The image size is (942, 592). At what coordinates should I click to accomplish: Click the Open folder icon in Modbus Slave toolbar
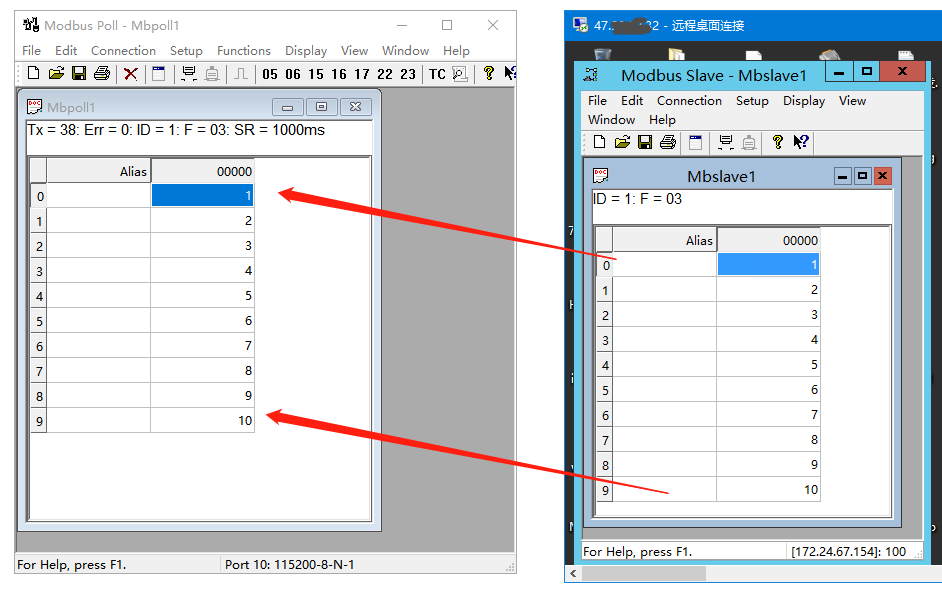point(622,142)
